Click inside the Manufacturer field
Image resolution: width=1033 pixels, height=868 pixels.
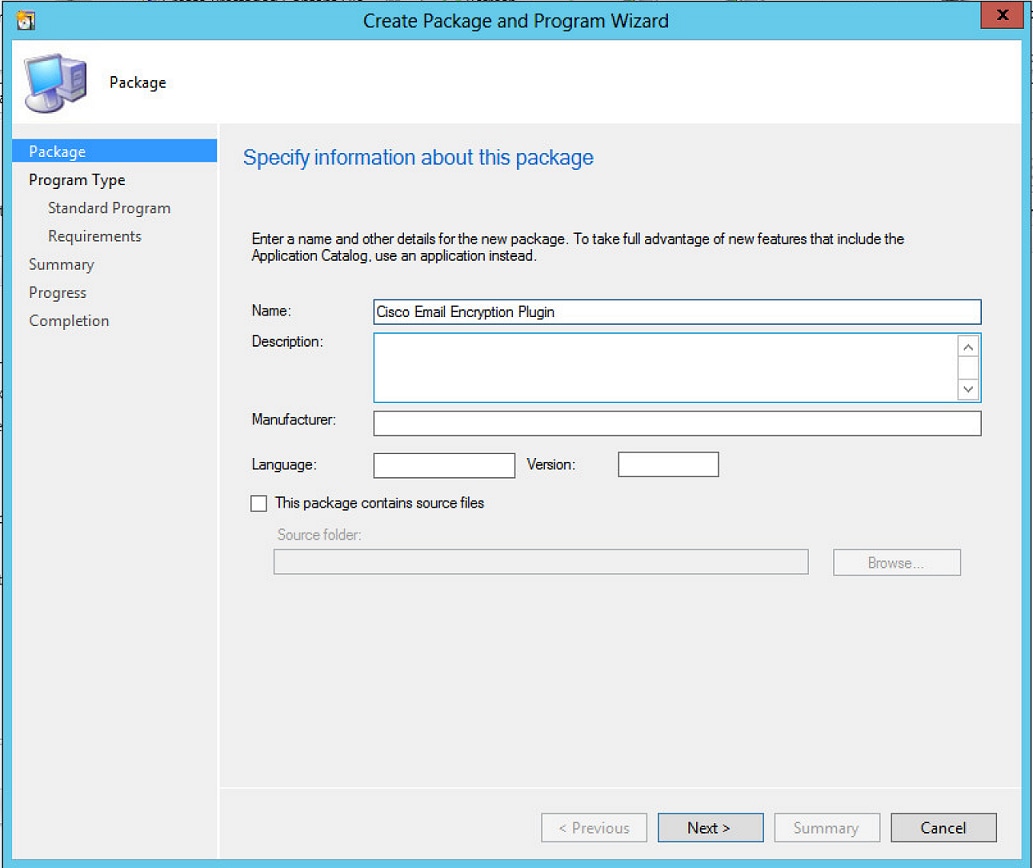[676, 422]
